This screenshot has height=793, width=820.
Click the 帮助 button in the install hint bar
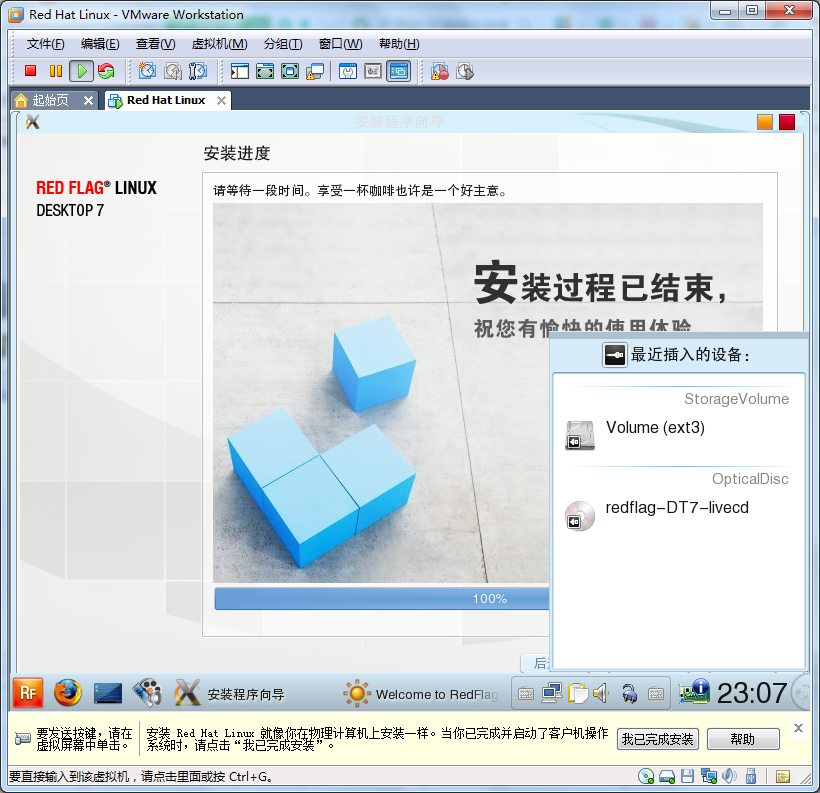[743, 739]
